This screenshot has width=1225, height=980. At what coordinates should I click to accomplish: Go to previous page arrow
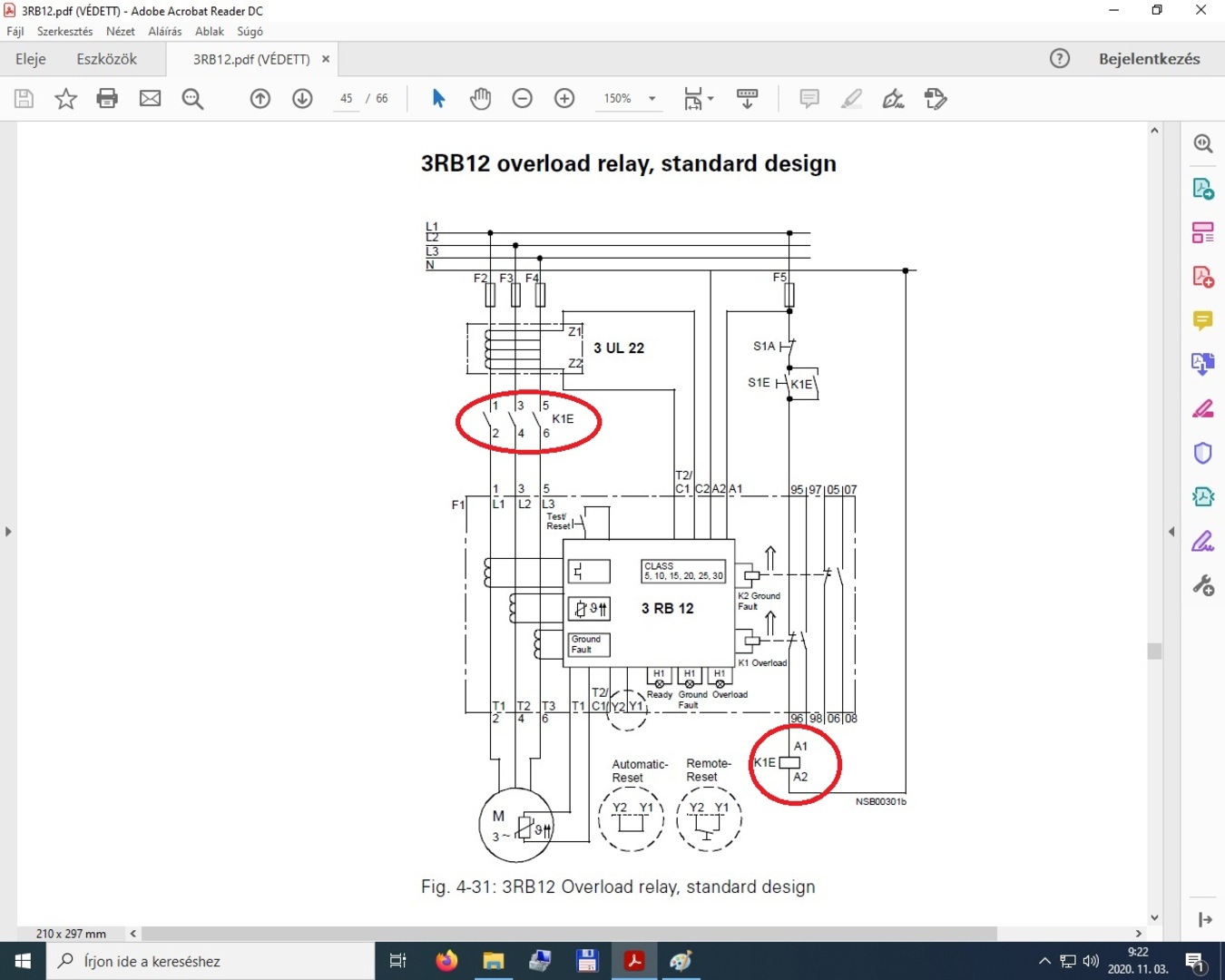click(260, 98)
